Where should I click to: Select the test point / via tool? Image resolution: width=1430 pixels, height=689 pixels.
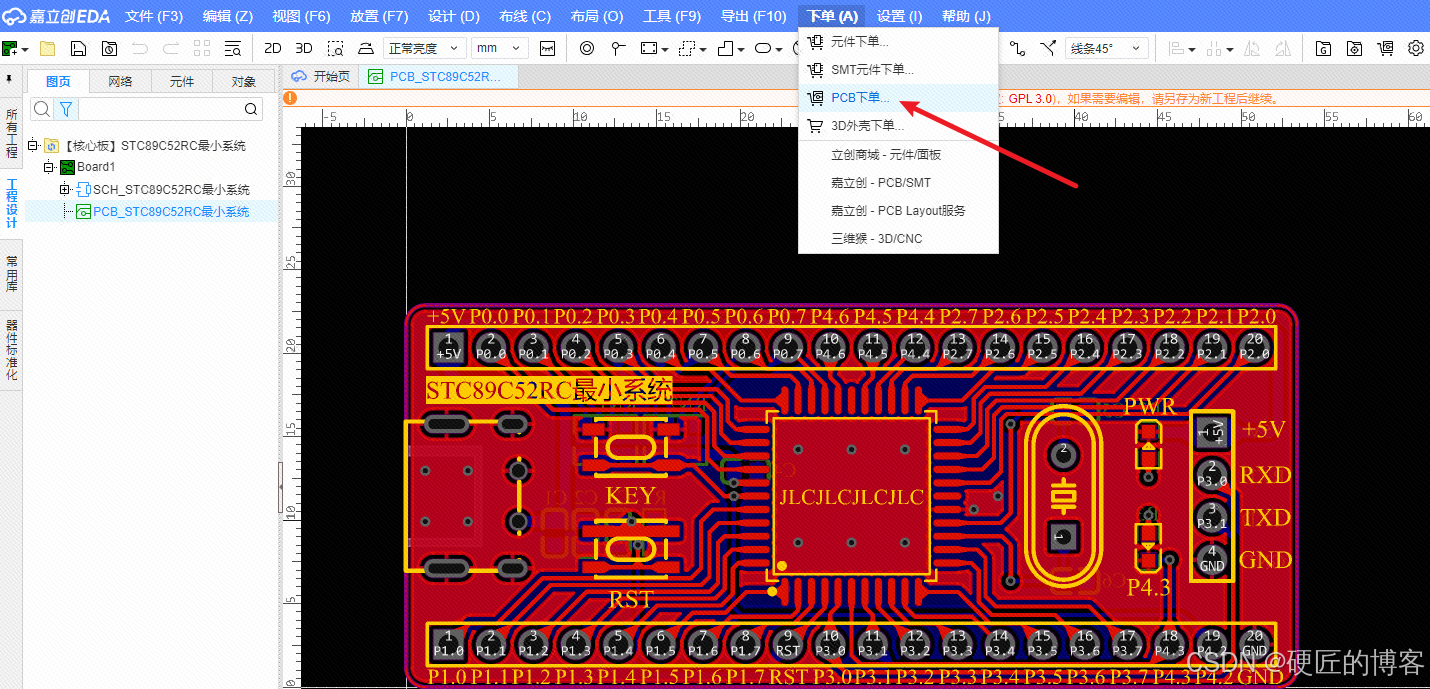(x=618, y=48)
